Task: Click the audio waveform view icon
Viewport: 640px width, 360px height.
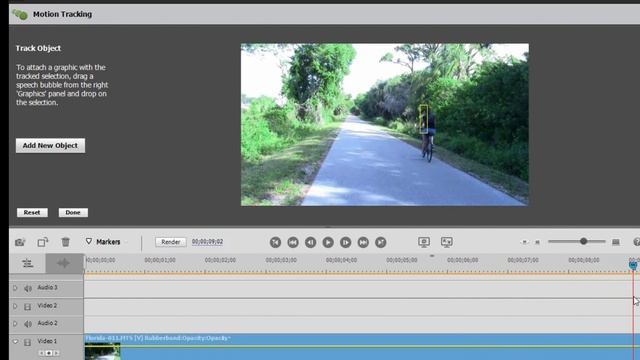Action: point(64,264)
